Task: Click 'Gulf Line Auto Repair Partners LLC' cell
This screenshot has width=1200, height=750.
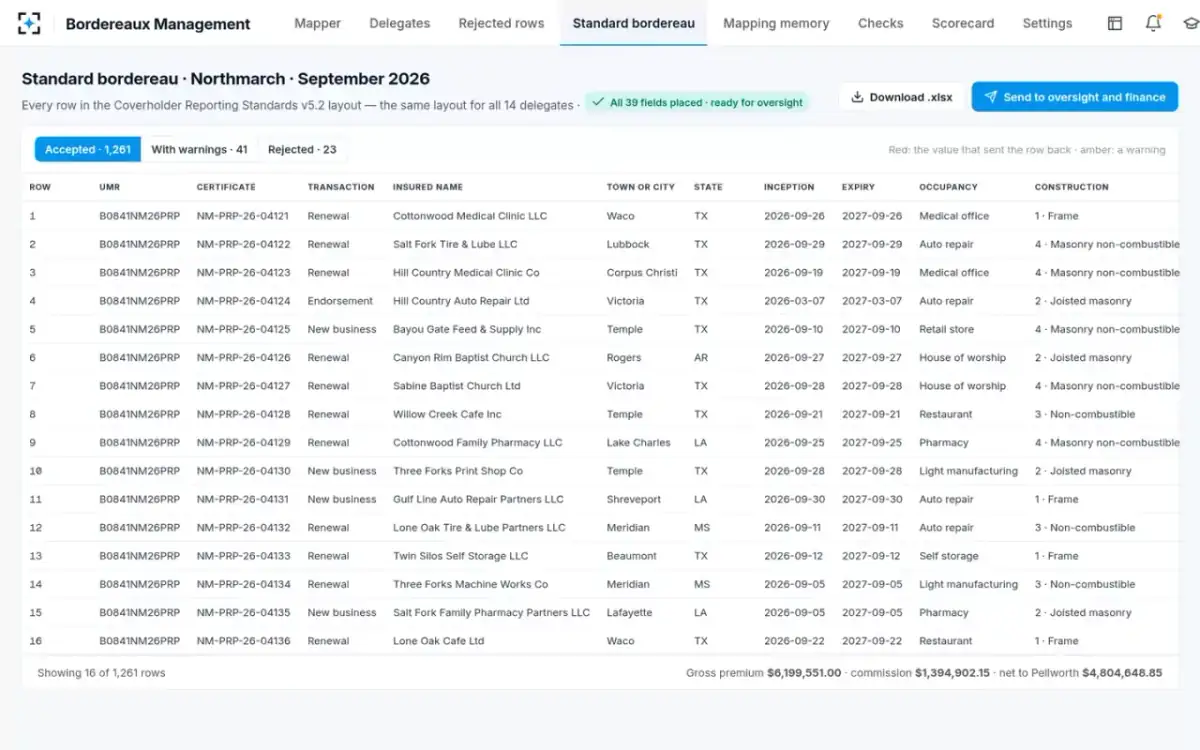Action: click(x=478, y=499)
